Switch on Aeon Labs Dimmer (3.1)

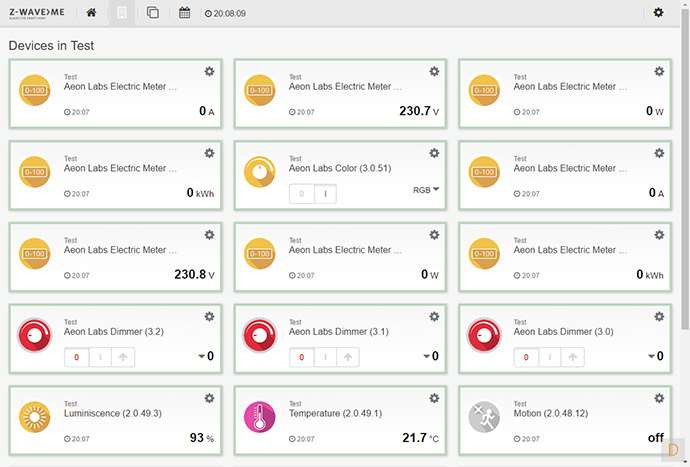coord(324,357)
